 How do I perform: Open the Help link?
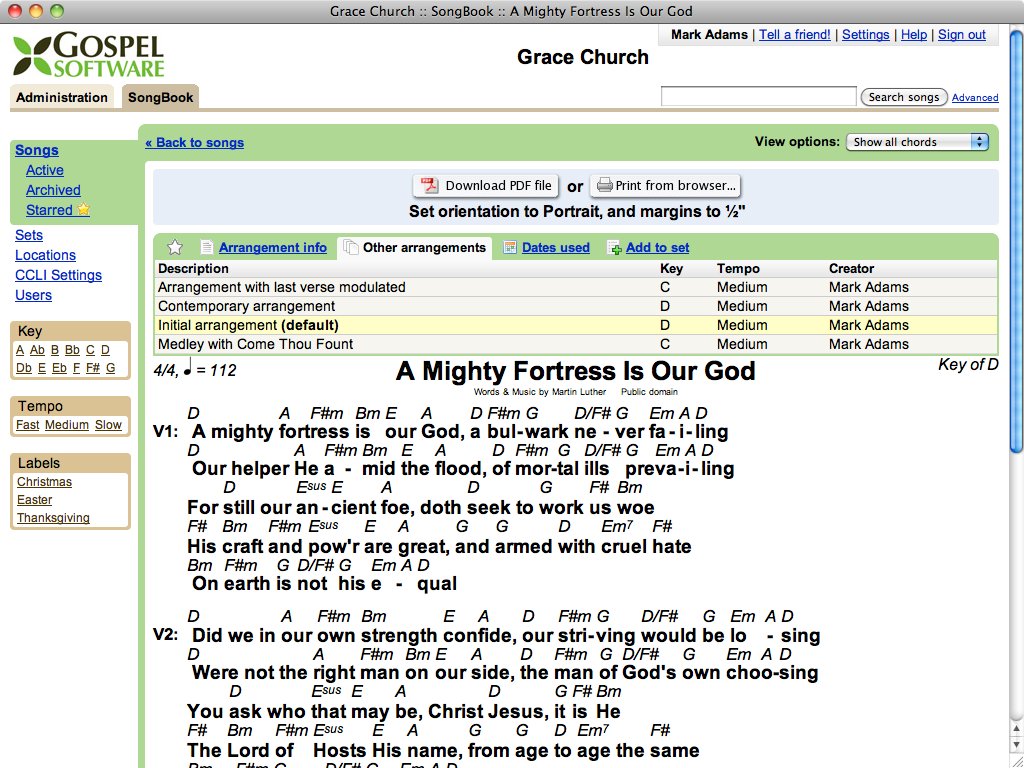[x=914, y=35]
